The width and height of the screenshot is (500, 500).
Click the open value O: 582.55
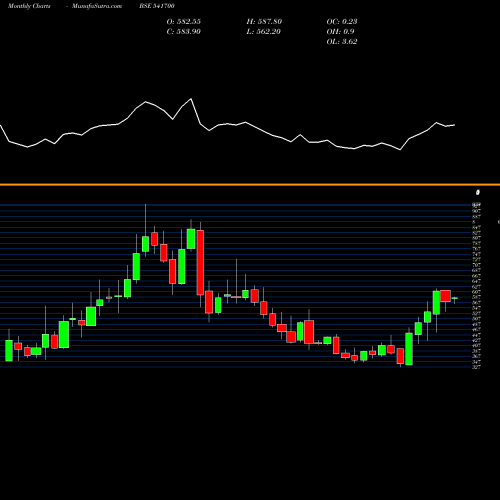pos(184,21)
